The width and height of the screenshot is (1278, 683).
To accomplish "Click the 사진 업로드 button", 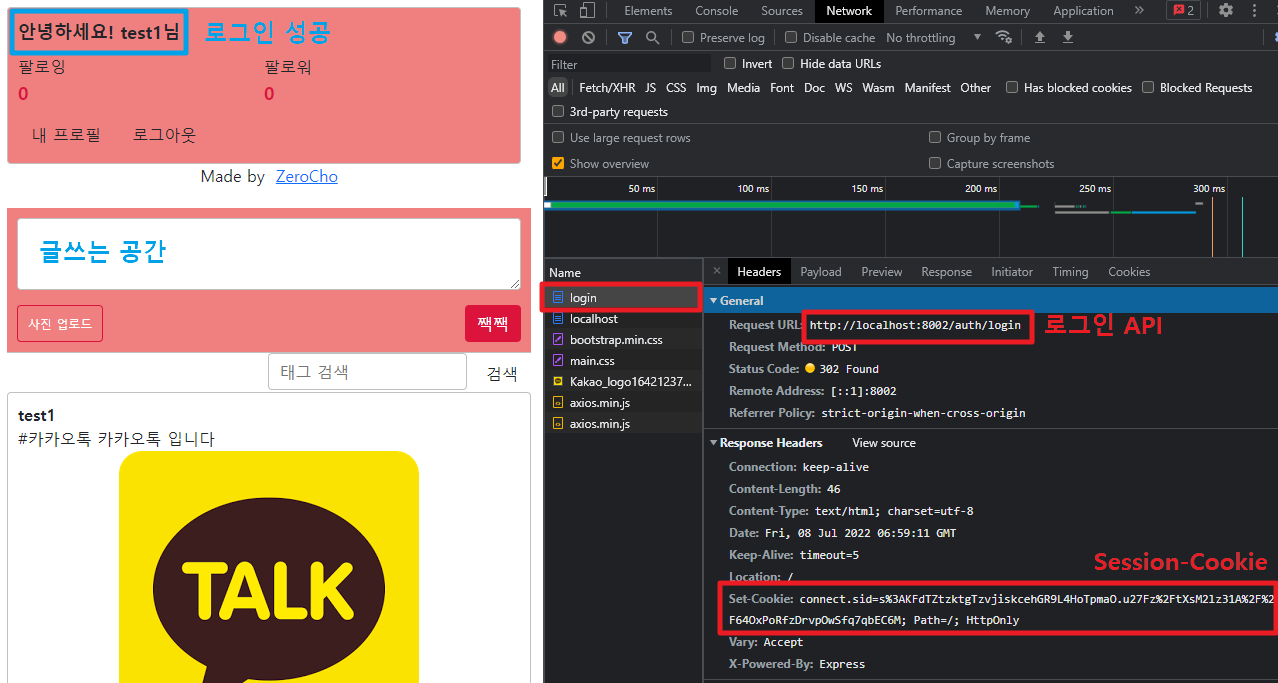I will [60, 324].
